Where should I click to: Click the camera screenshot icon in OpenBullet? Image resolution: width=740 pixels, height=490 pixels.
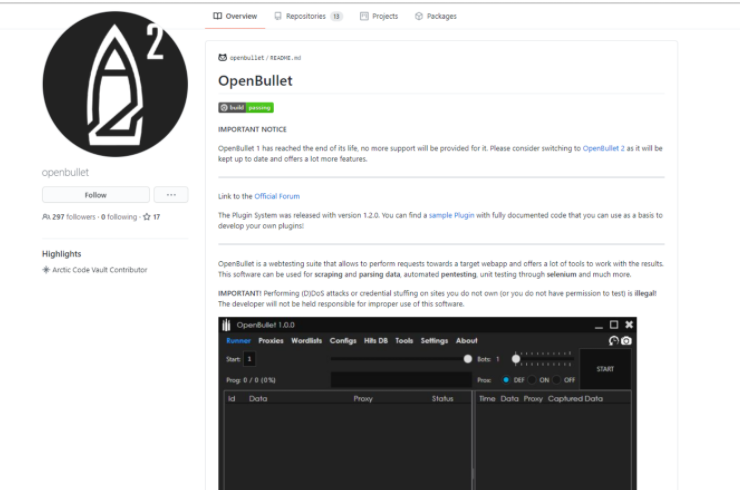[626, 341]
